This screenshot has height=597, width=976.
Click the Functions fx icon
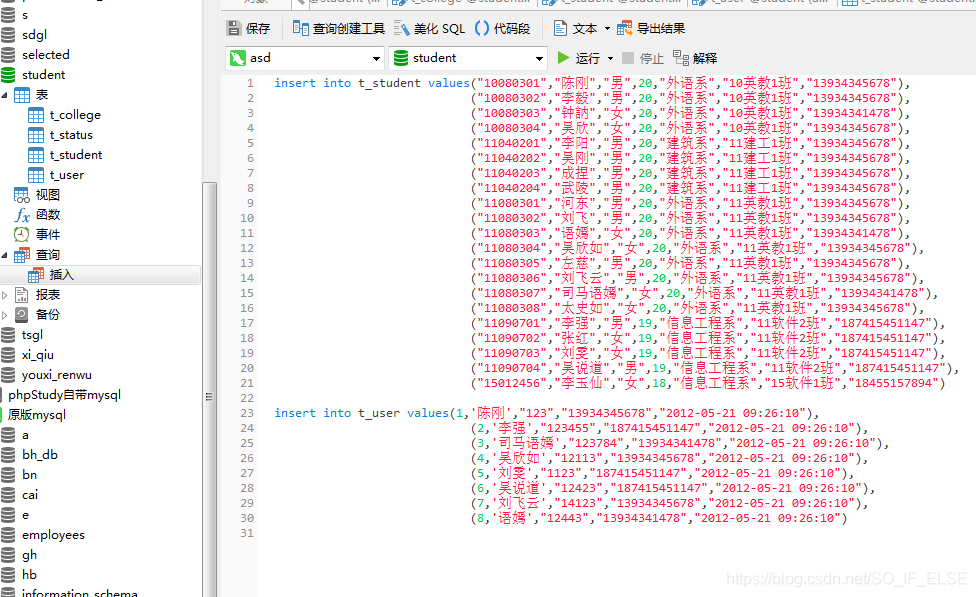[x=22, y=215]
